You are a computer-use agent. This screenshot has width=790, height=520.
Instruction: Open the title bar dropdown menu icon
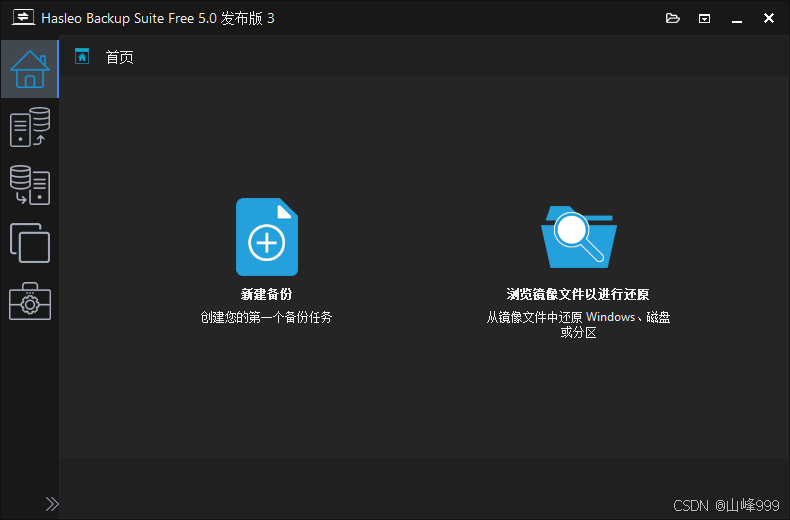click(704, 19)
